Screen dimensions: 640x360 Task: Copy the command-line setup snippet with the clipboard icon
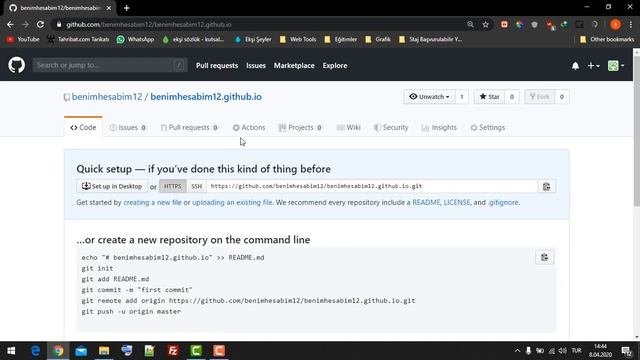click(544, 258)
